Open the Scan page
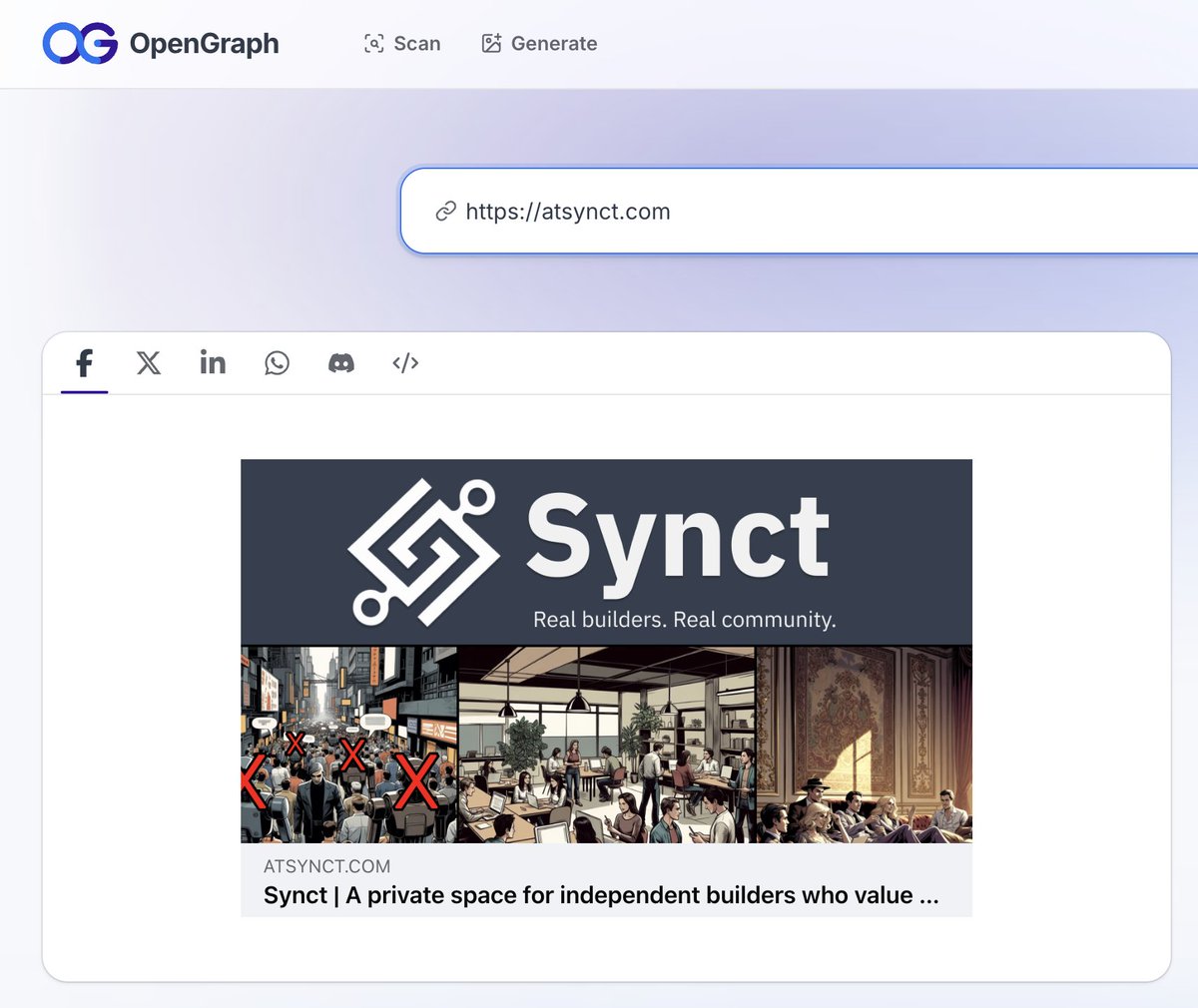 [x=402, y=44]
